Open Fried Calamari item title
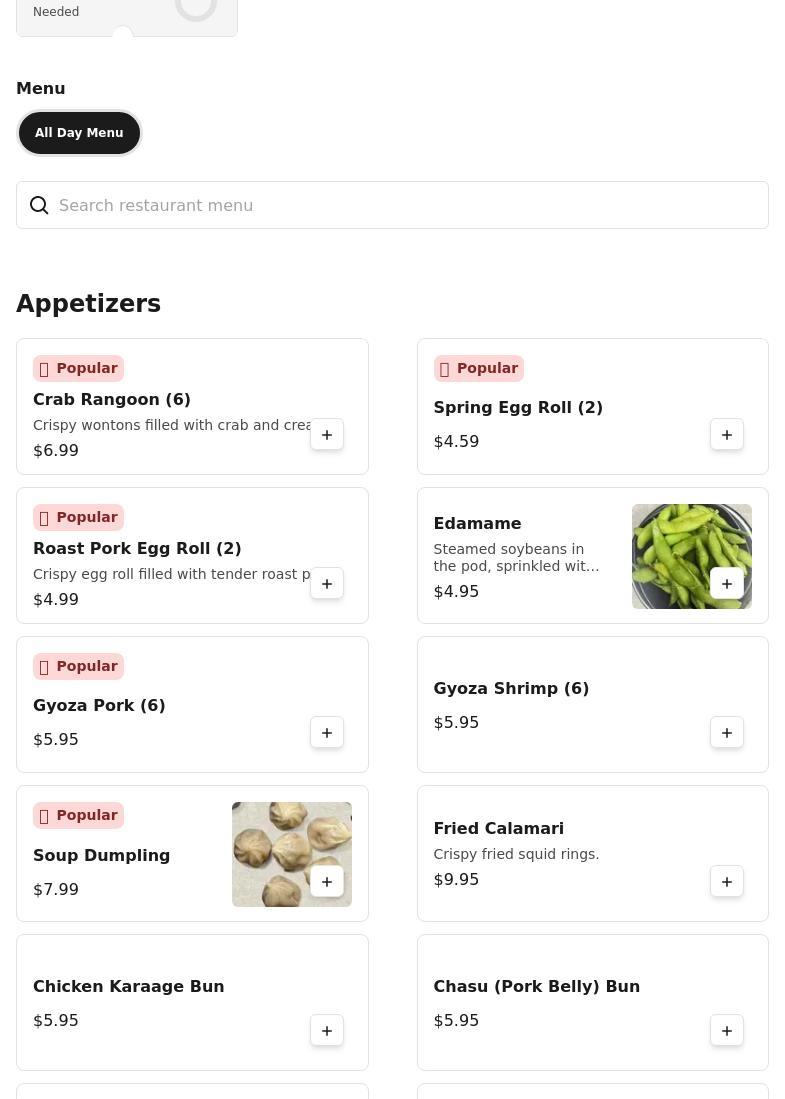The image size is (785, 1099). pyautogui.click(x=498, y=828)
